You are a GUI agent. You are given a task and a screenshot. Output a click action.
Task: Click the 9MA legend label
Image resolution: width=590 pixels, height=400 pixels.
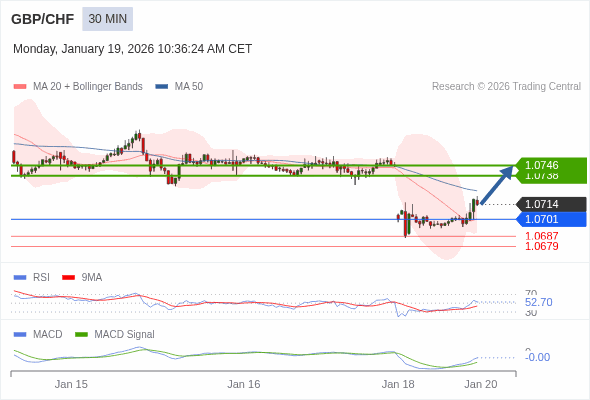click(x=92, y=278)
